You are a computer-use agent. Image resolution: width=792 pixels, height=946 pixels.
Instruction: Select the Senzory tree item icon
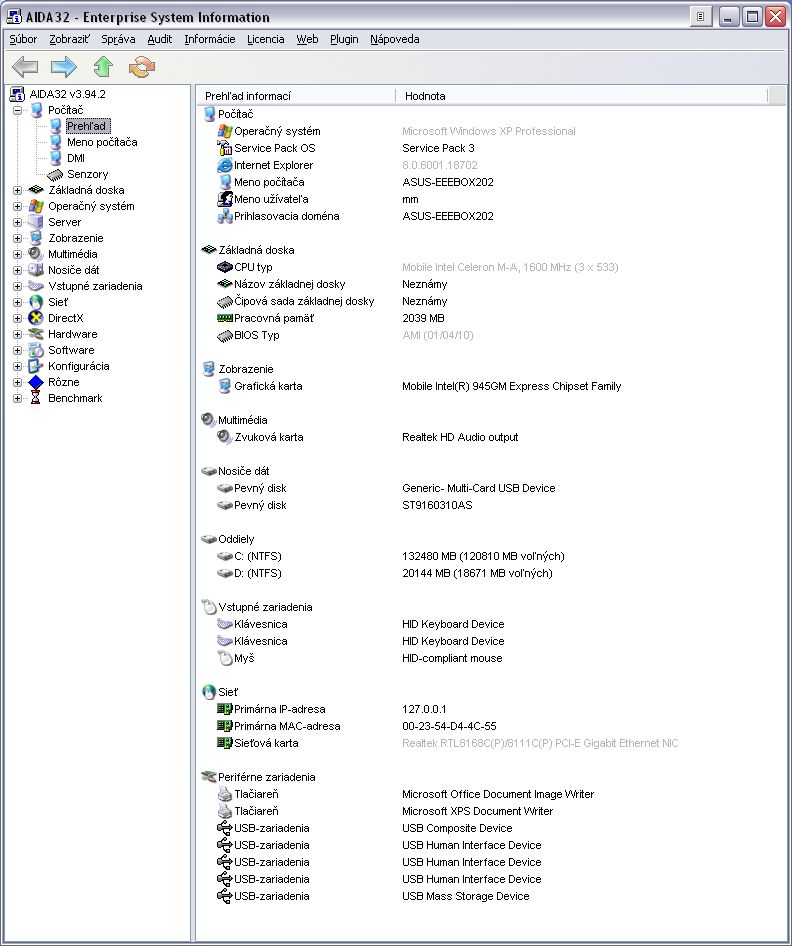pyautogui.click(x=55, y=174)
